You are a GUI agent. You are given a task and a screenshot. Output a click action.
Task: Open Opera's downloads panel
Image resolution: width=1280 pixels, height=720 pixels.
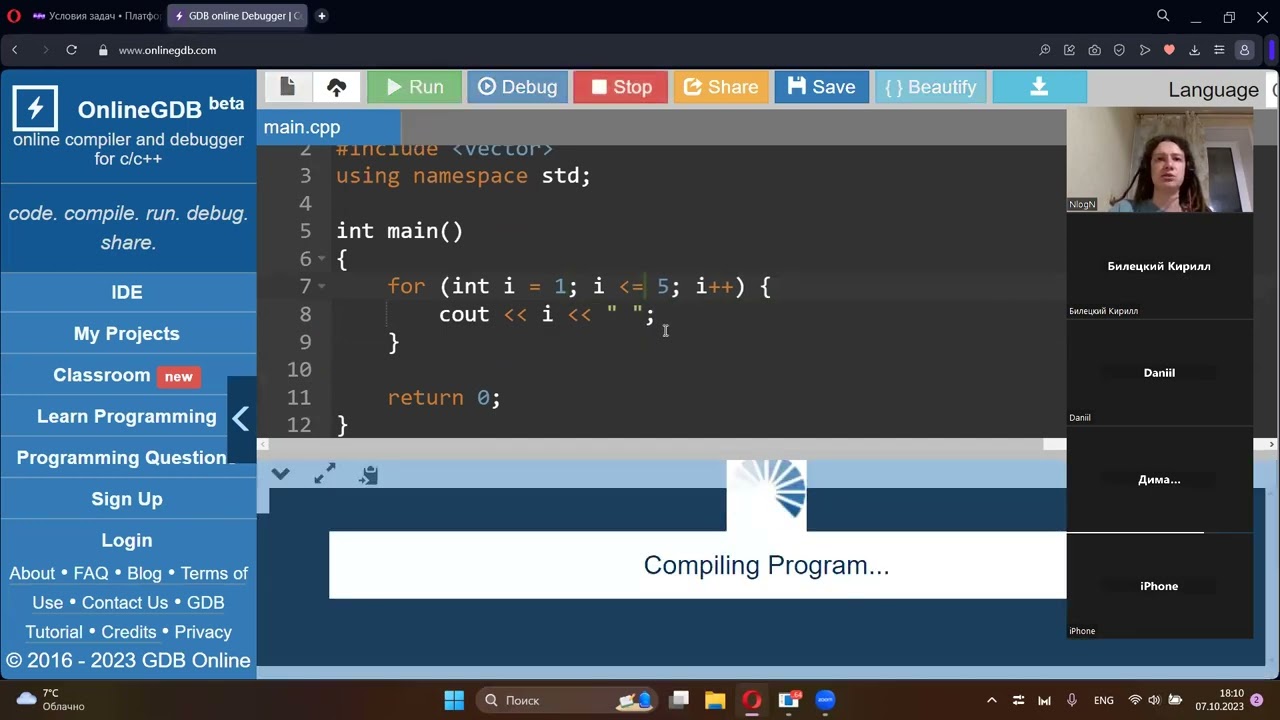point(1194,50)
